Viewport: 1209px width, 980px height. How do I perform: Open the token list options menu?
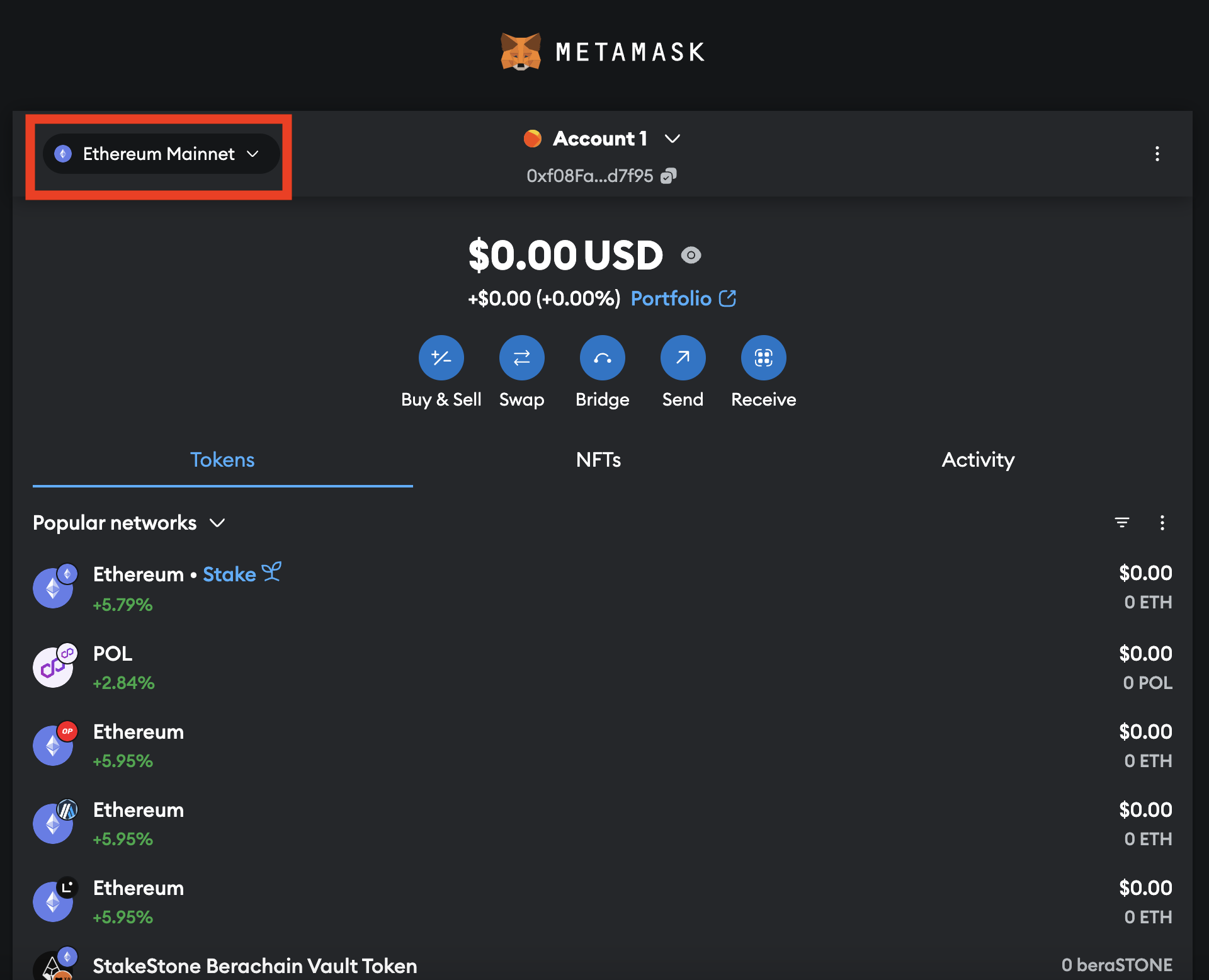coord(1162,522)
